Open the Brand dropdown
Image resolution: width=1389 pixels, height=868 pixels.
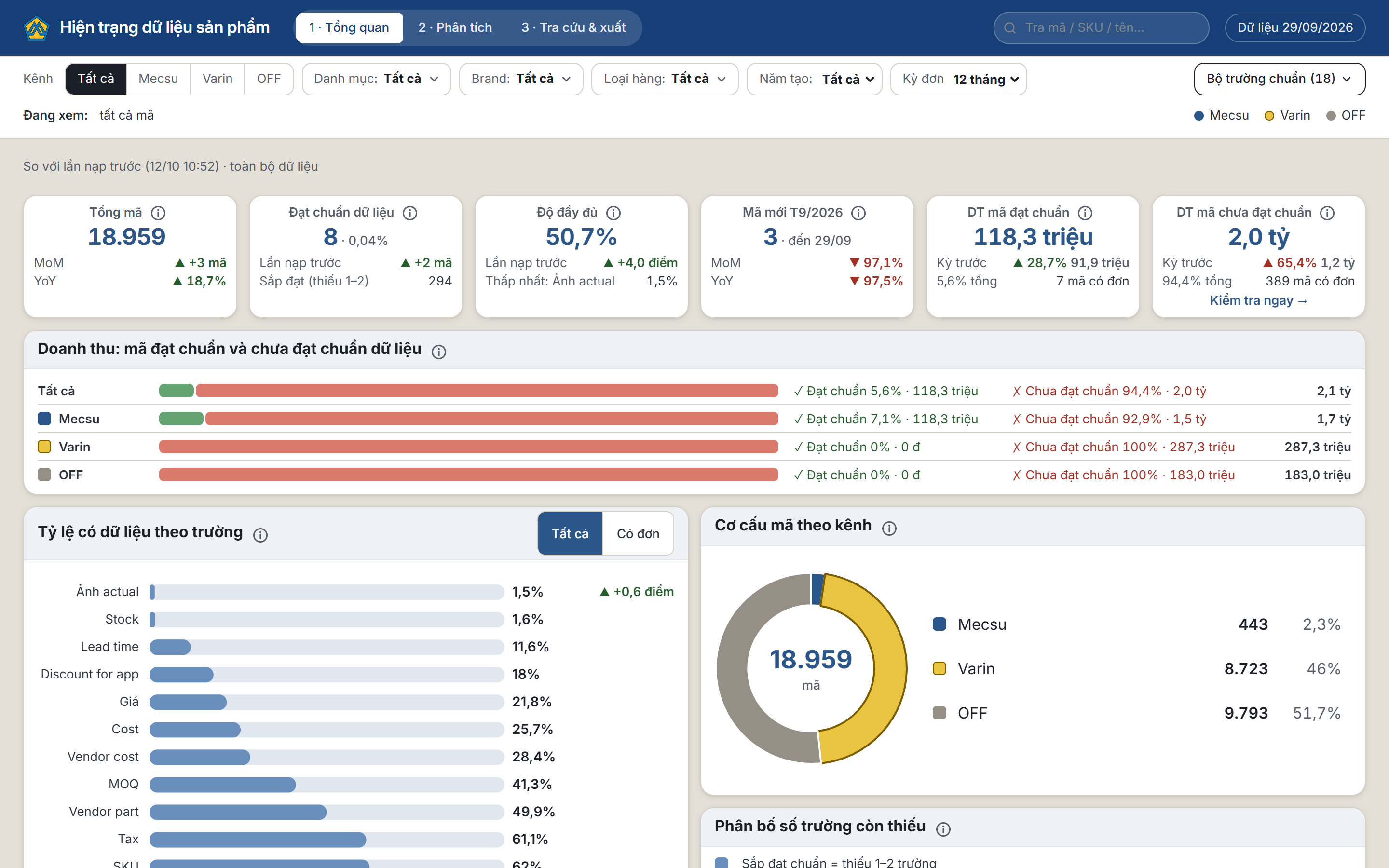click(520, 79)
